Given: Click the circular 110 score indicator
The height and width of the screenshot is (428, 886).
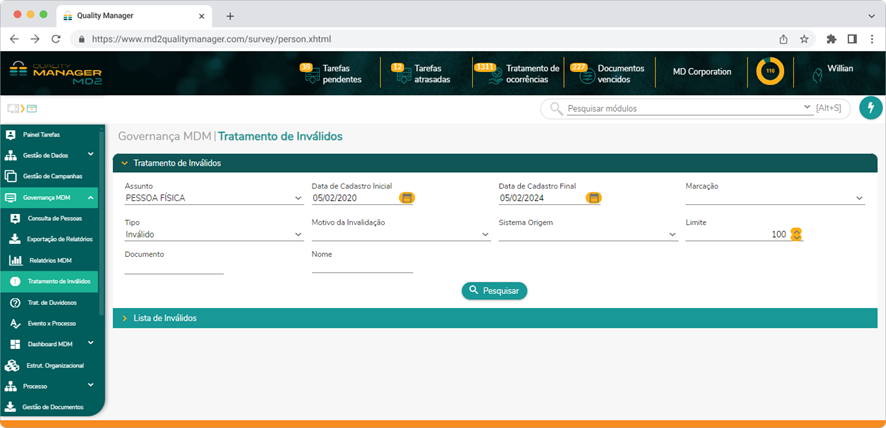Looking at the screenshot, I should pyautogui.click(x=769, y=72).
